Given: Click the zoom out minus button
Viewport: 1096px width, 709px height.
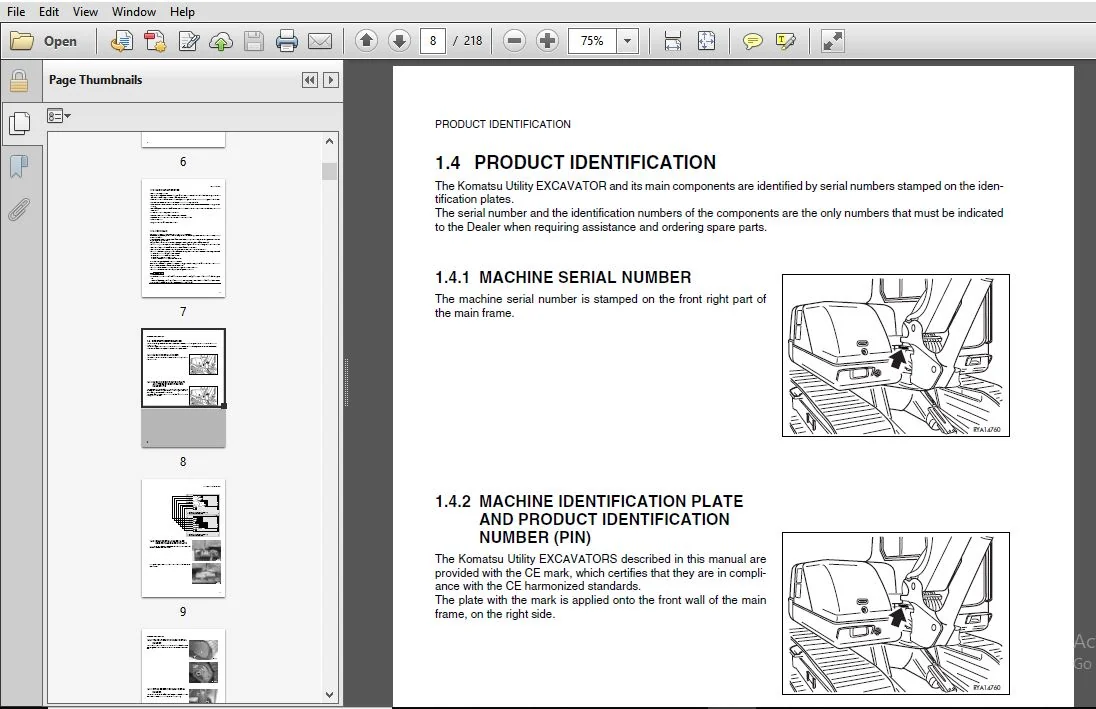Looking at the screenshot, I should pyautogui.click(x=514, y=41).
